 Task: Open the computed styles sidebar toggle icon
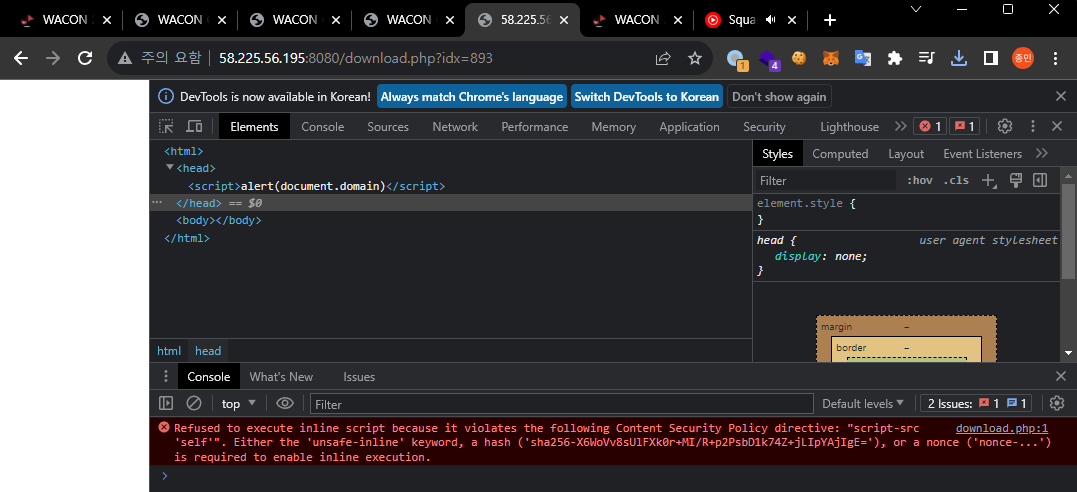(x=1040, y=180)
